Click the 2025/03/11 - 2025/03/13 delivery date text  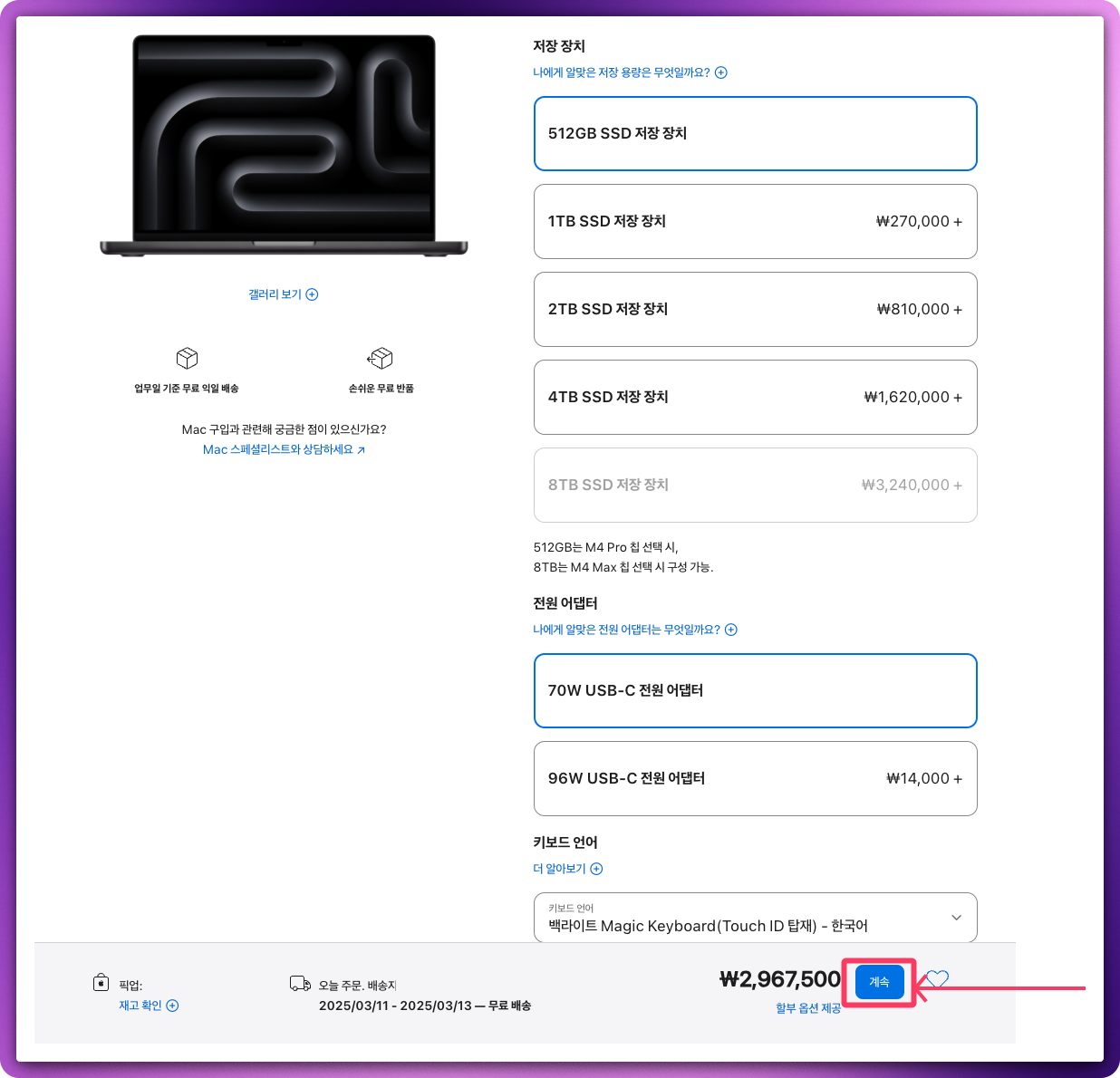tap(395, 1006)
